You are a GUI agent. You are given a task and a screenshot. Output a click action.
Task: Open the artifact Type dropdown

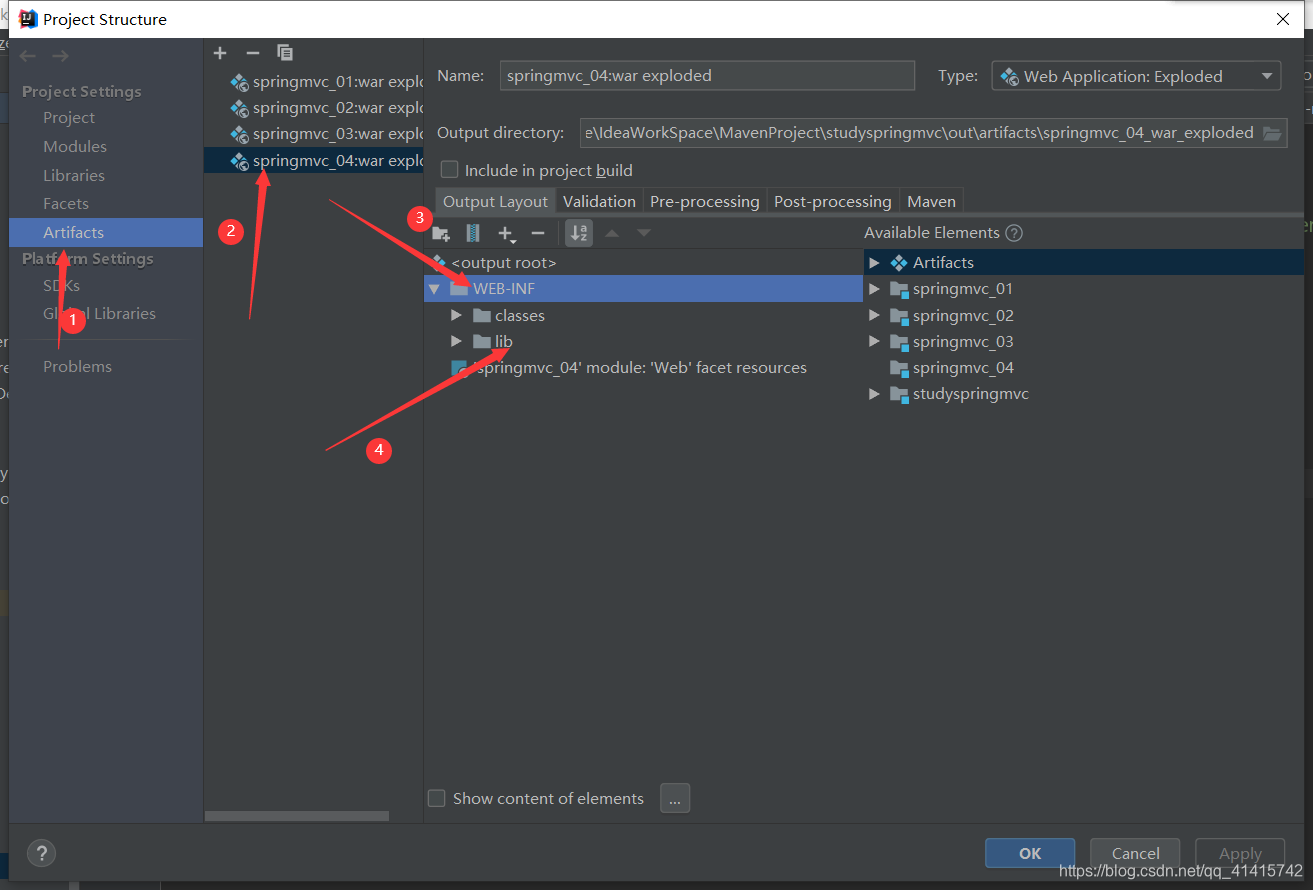coord(1136,76)
